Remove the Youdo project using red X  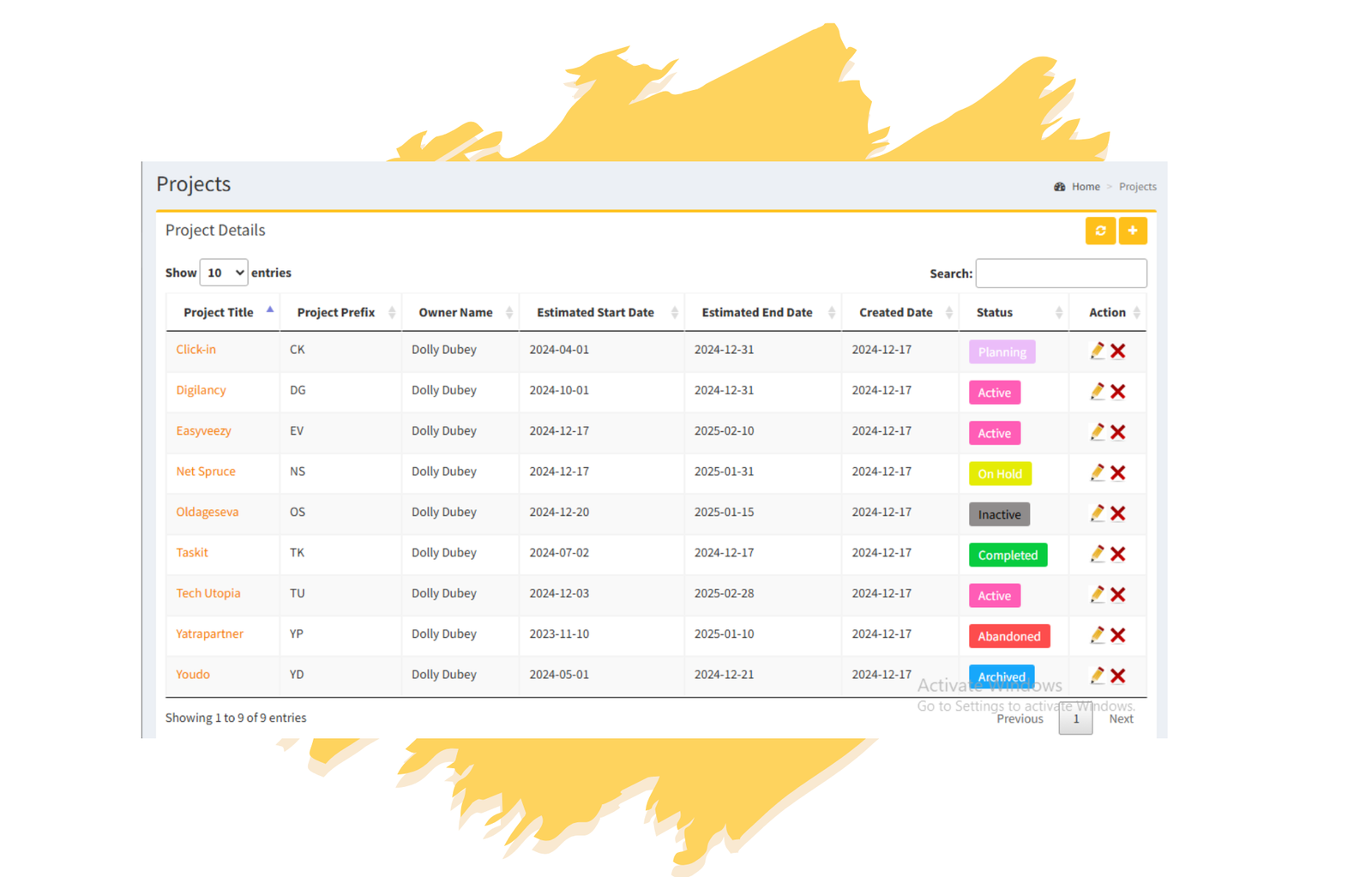click(x=1118, y=676)
